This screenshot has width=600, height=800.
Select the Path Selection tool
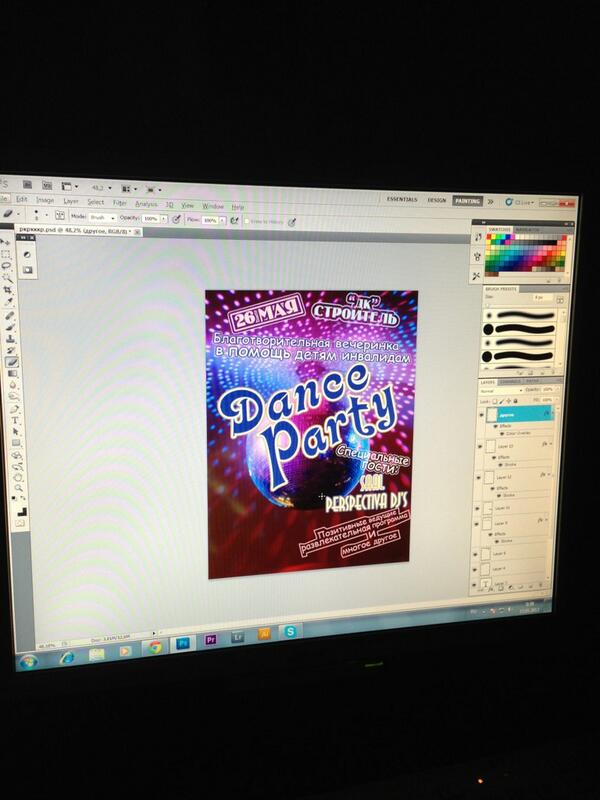15,432
